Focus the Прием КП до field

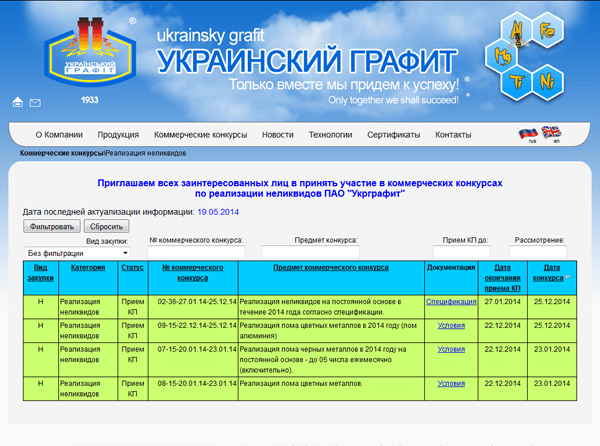tap(461, 252)
